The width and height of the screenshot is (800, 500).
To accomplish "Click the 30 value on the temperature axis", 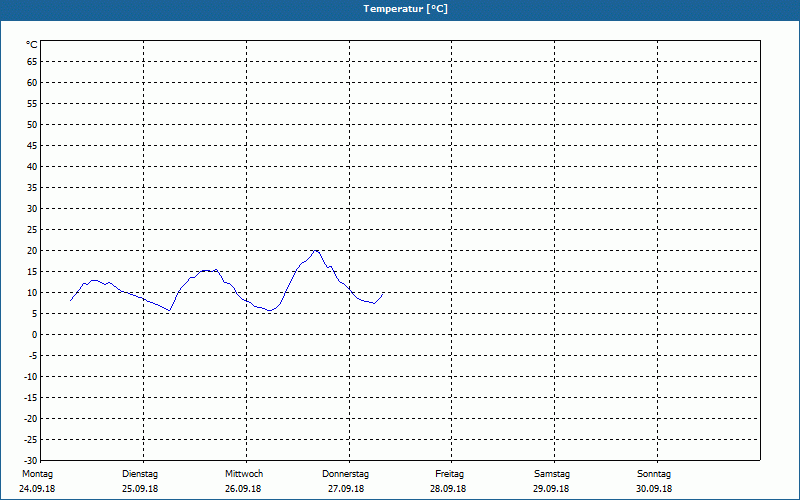I will (x=32, y=209).
